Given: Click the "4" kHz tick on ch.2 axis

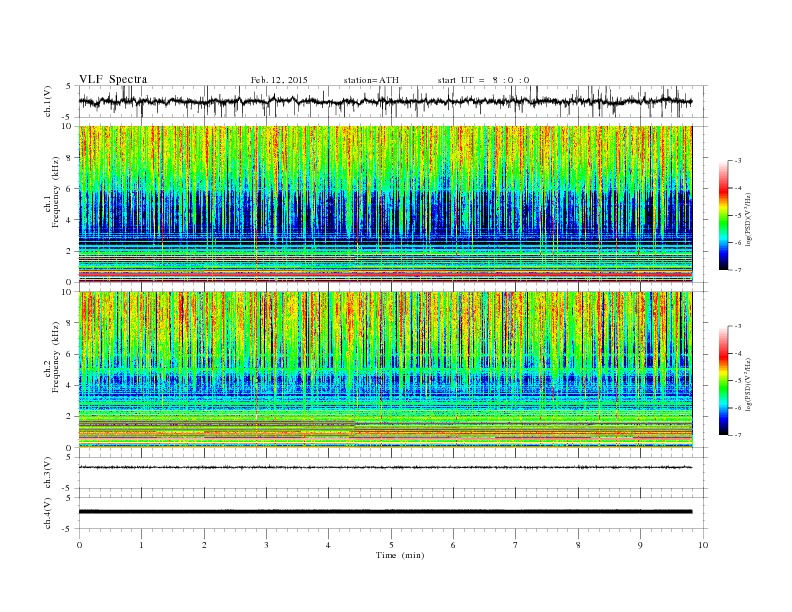Looking at the screenshot, I should 69,386.
